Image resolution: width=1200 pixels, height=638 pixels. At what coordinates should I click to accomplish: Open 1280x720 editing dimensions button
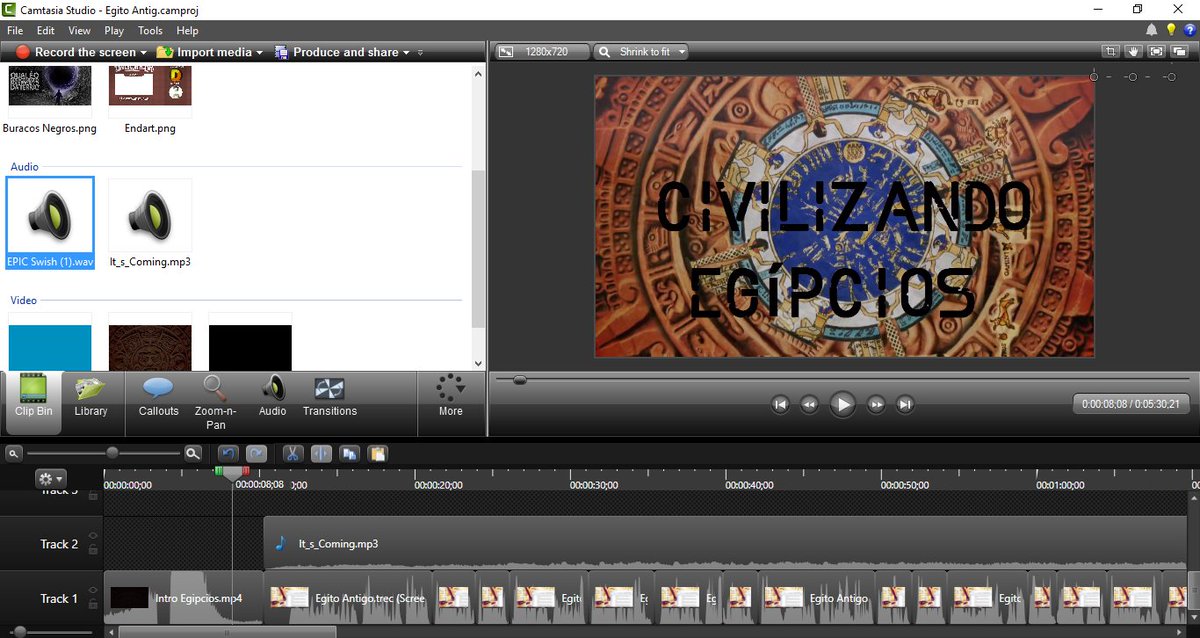[x=541, y=51]
